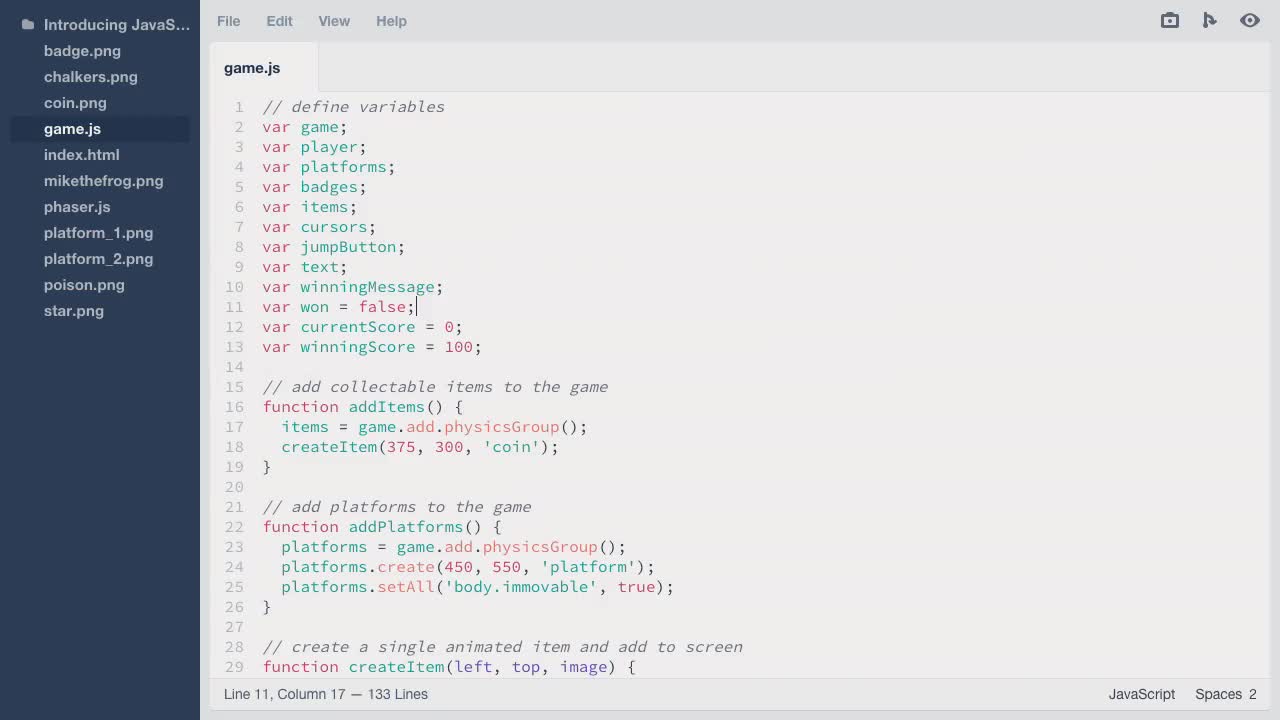Screen dimensions: 1280x720
Task: Click the JavaScript language selector
Action: [1141, 694]
